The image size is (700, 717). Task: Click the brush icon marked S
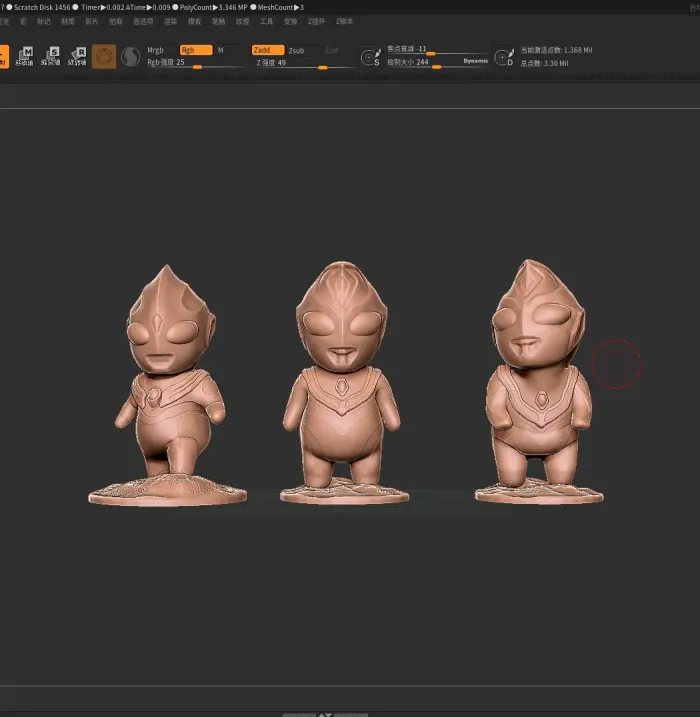(x=371, y=57)
